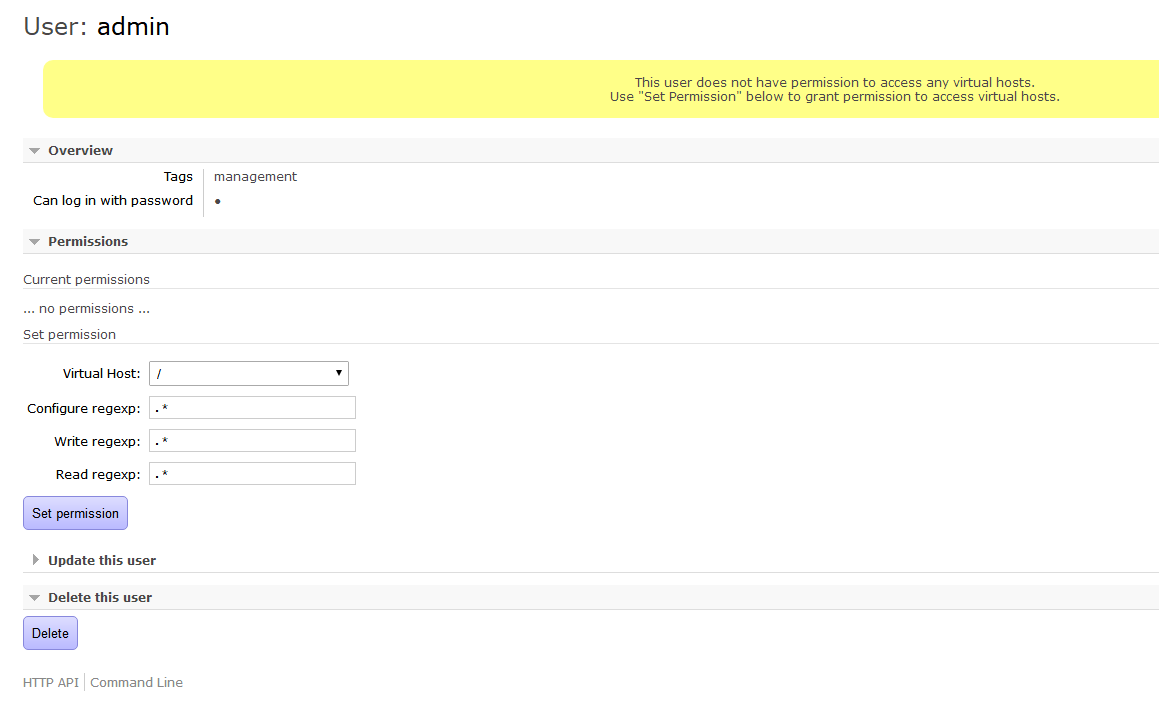
Task: Expand the Update this user section title
Action: click(x=102, y=561)
